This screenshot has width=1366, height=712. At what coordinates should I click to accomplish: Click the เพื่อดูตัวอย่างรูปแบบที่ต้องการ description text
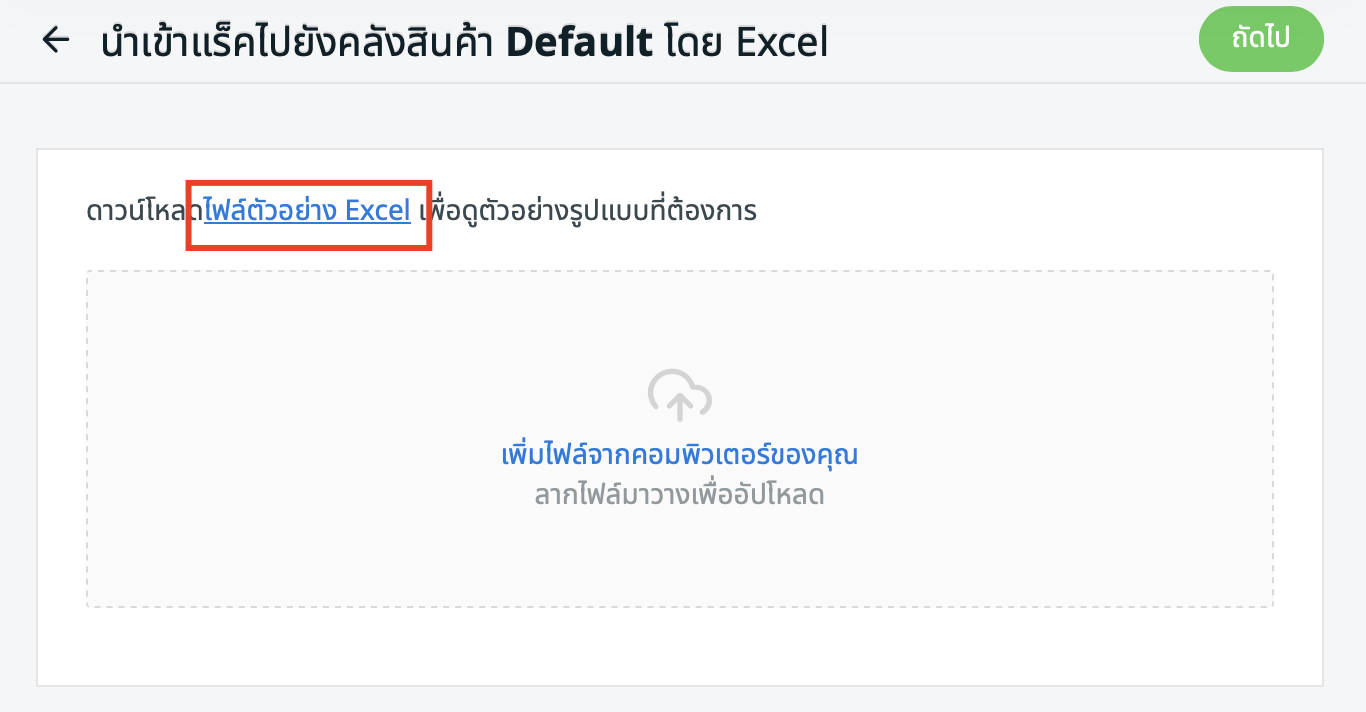pos(588,211)
